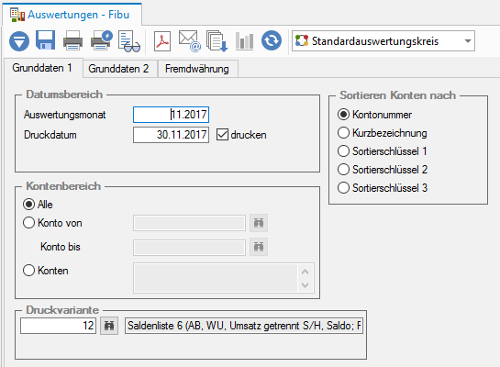Select Sortierschlüssel 3 radio button
This screenshot has width=500, height=367.
point(343,188)
